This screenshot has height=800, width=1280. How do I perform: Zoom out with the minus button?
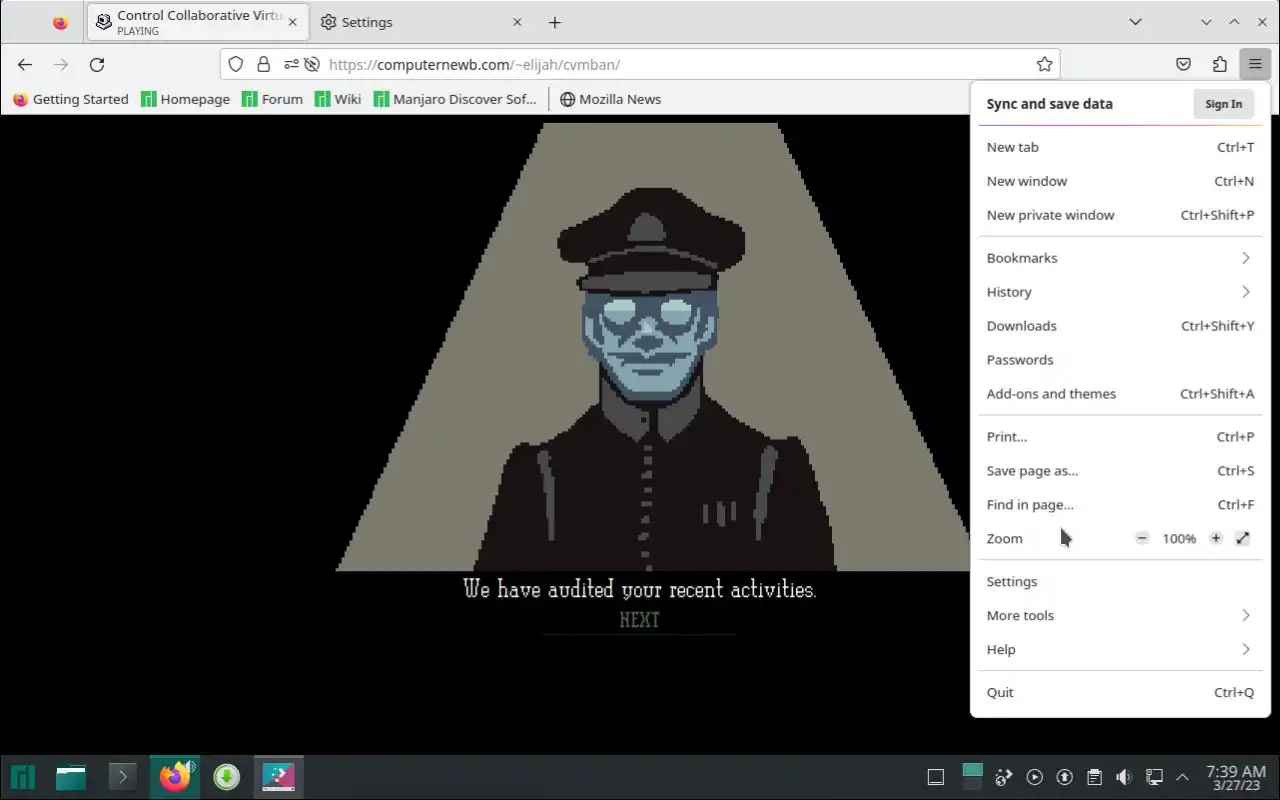tap(1142, 538)
